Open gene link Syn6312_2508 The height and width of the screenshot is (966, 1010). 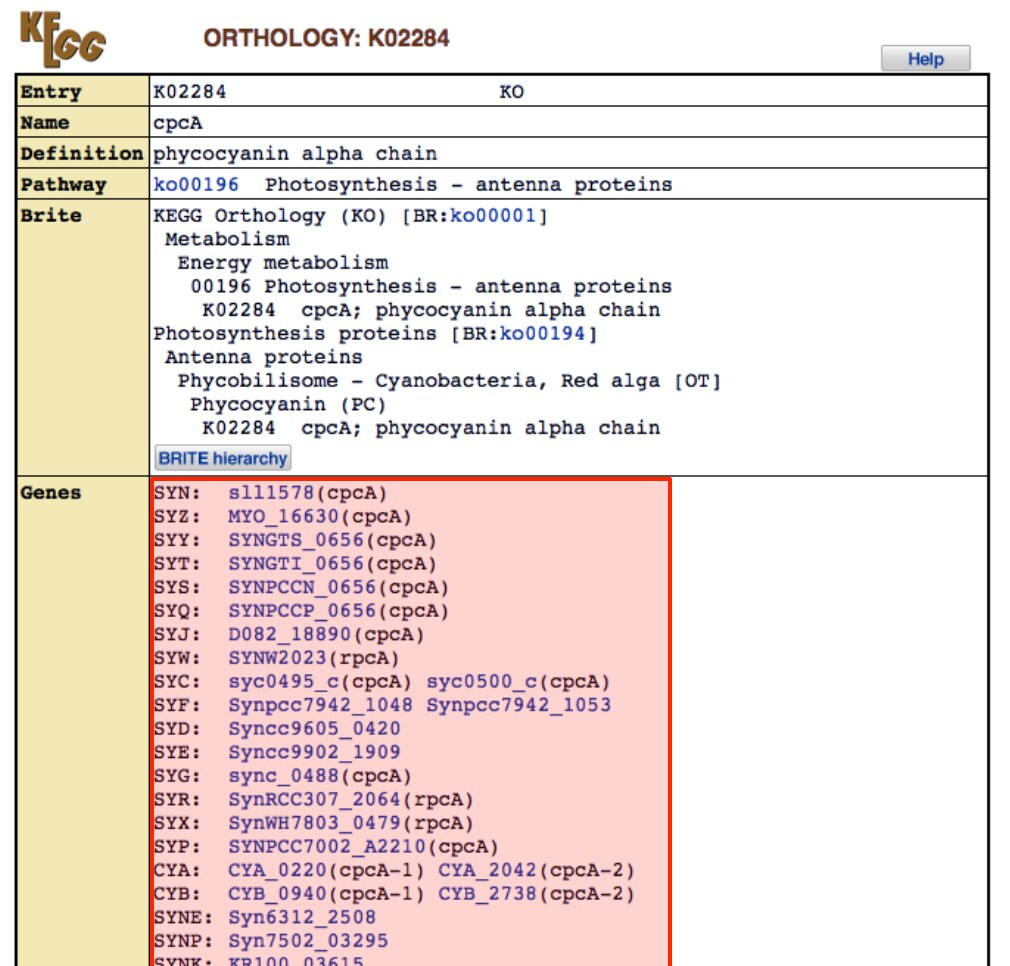(302, 917)
